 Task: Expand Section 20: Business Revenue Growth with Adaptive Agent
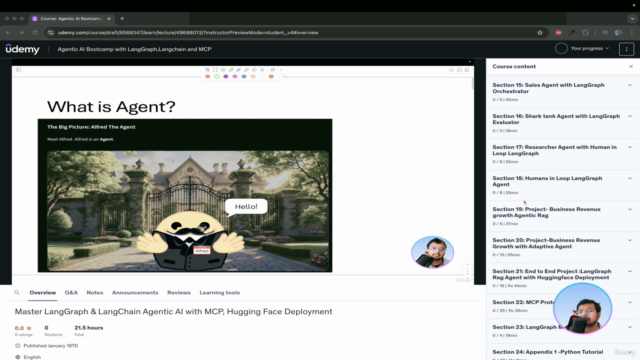(x=630, y=240)
